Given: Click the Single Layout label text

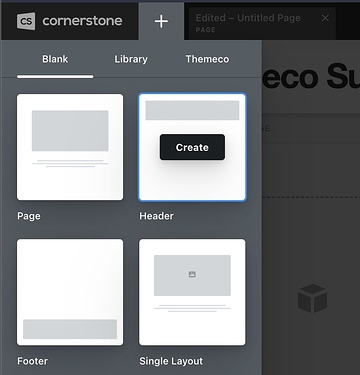Looking at the screenshot, I should 171,361.
